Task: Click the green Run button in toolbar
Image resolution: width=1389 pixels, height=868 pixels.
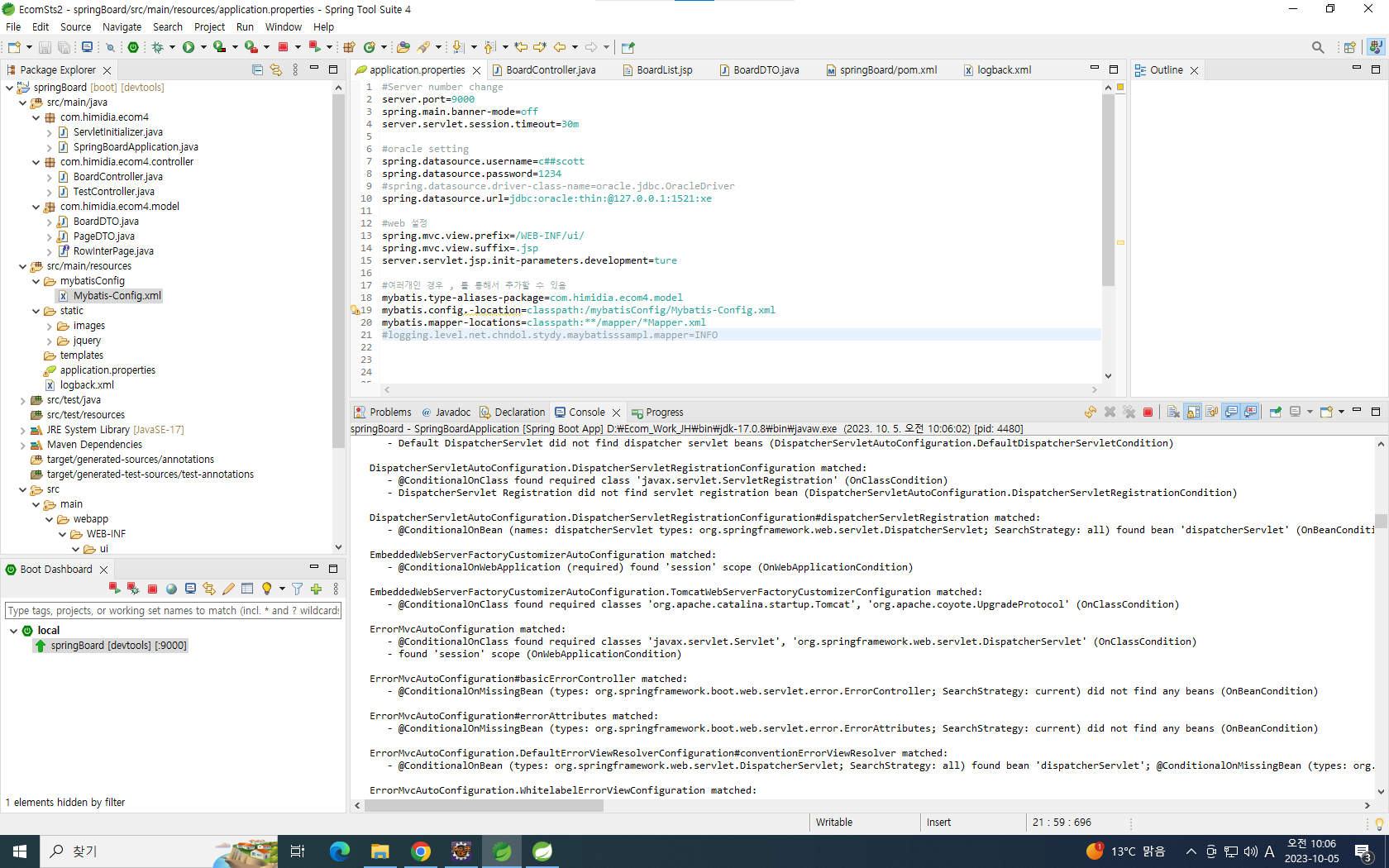Action: [189, 47]
